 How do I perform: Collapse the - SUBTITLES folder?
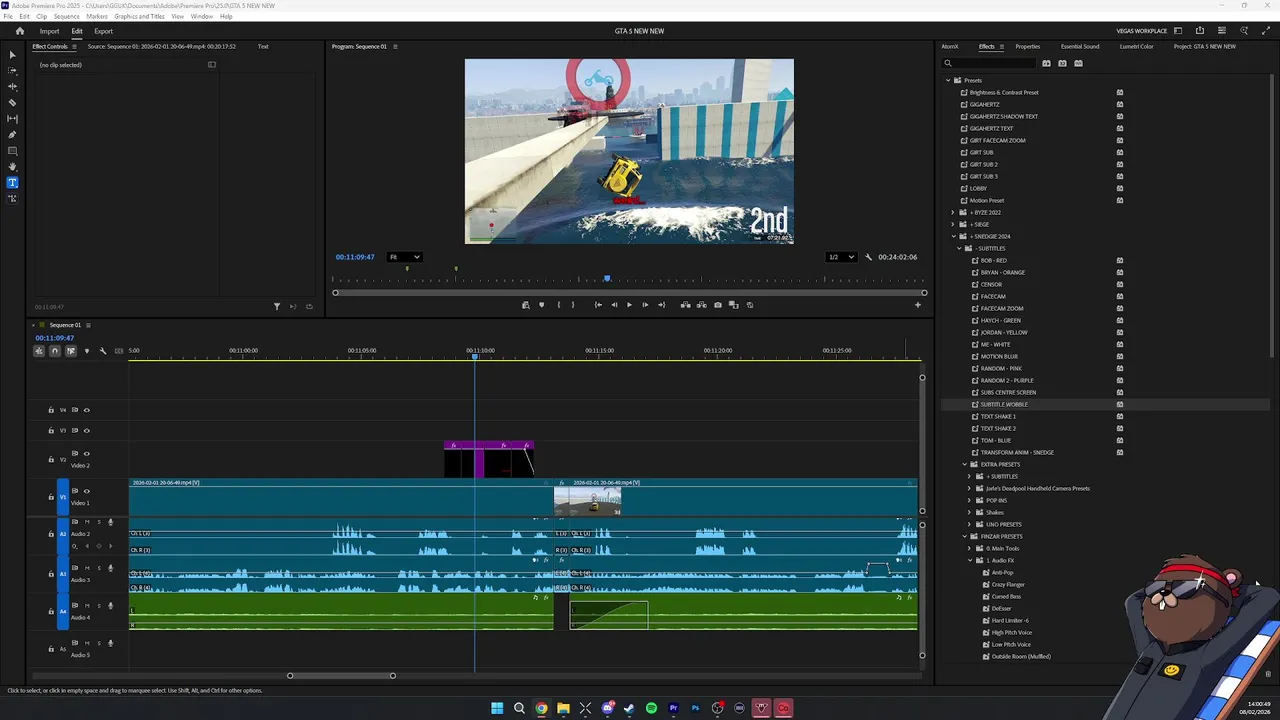(x=959, y=248)
